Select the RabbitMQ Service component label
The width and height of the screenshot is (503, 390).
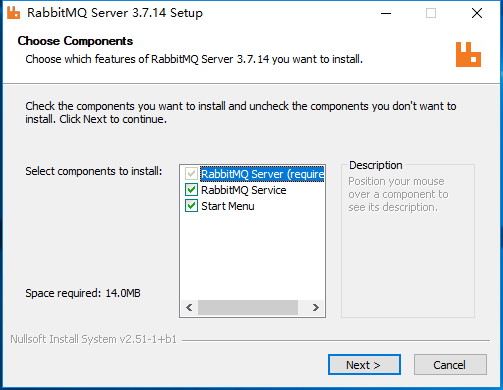pos(244,190)
